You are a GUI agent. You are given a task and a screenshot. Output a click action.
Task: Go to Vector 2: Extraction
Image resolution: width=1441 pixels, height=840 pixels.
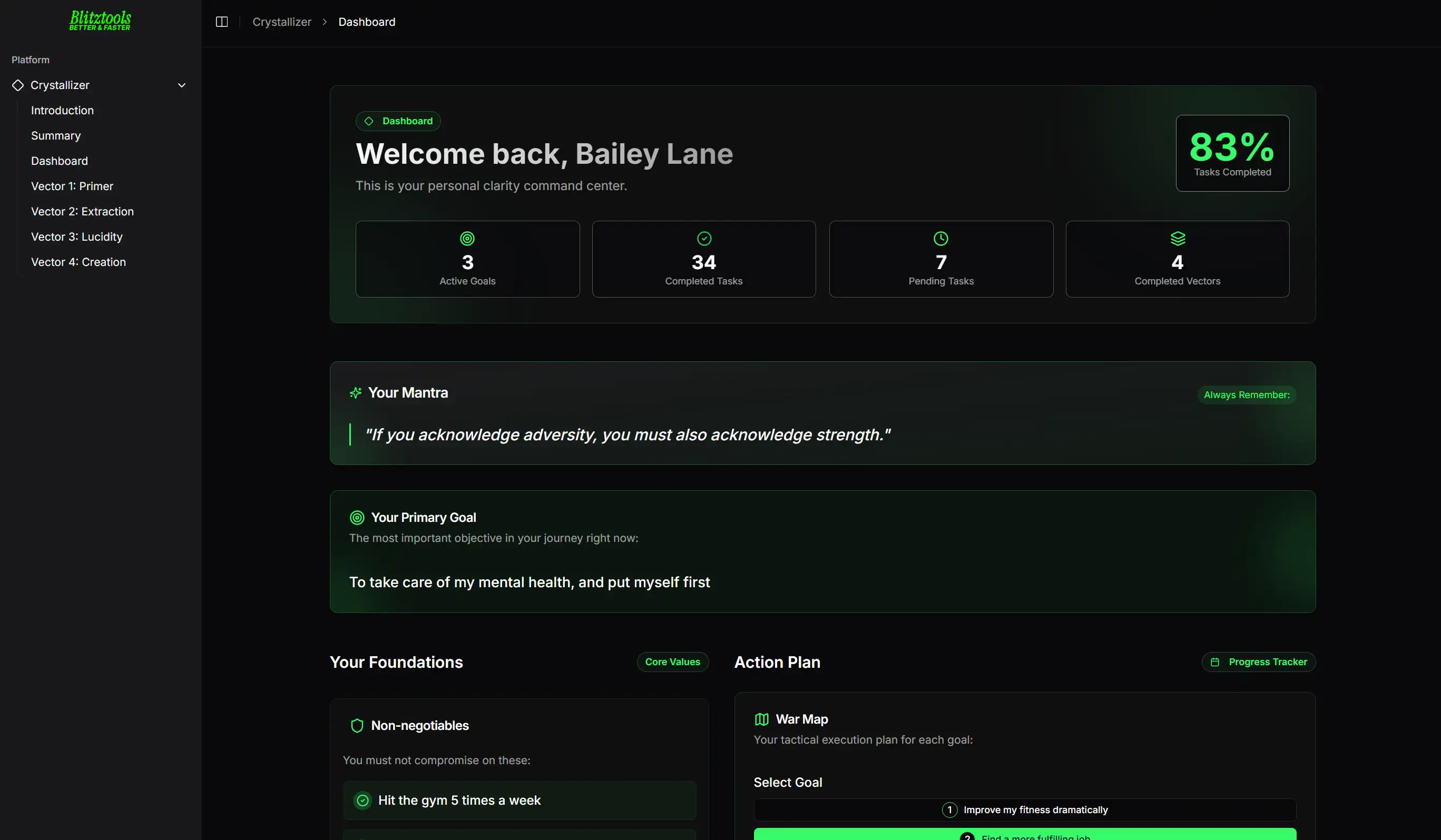click(82, 211)
